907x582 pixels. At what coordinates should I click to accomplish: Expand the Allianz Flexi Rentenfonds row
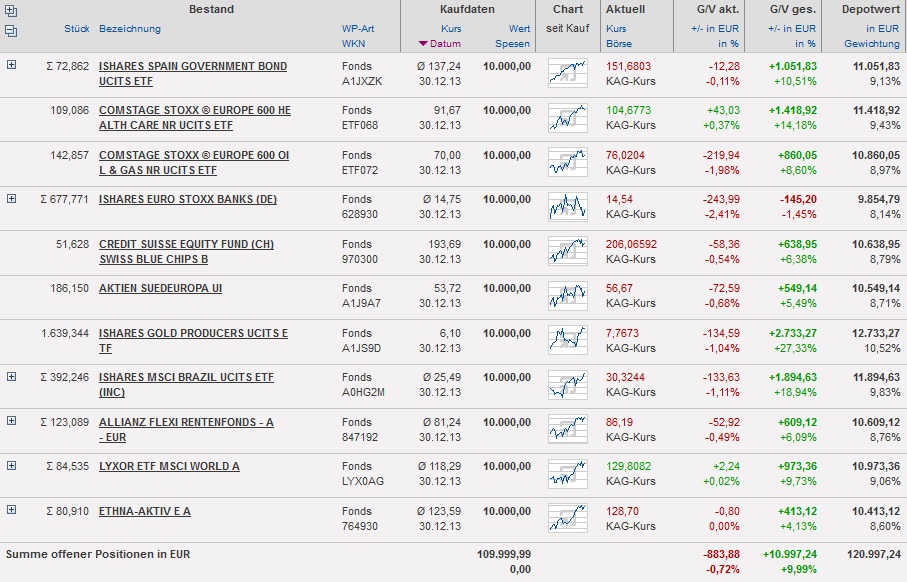tap(12, 420)
